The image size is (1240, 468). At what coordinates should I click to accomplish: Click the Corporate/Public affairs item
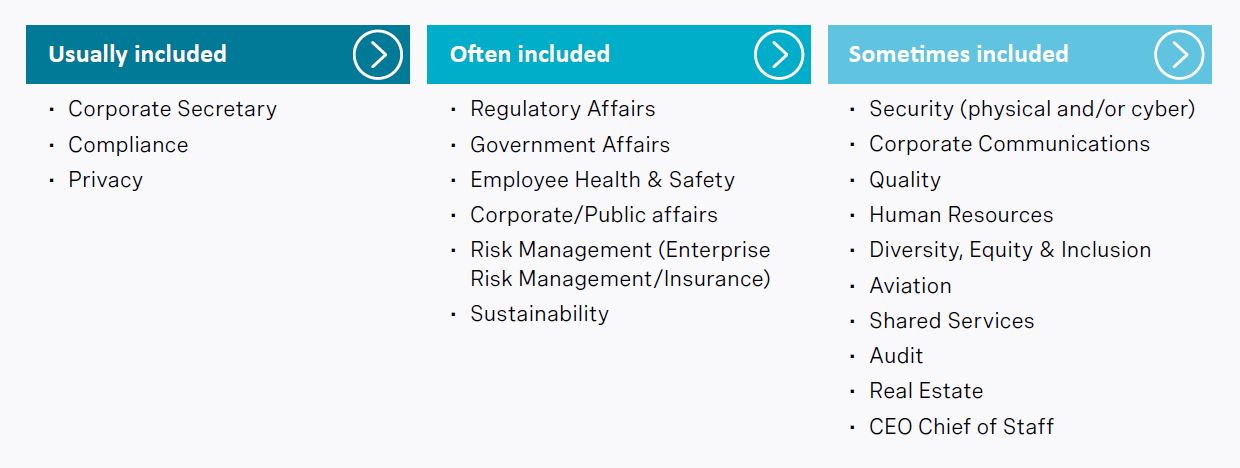pos(594,215)
